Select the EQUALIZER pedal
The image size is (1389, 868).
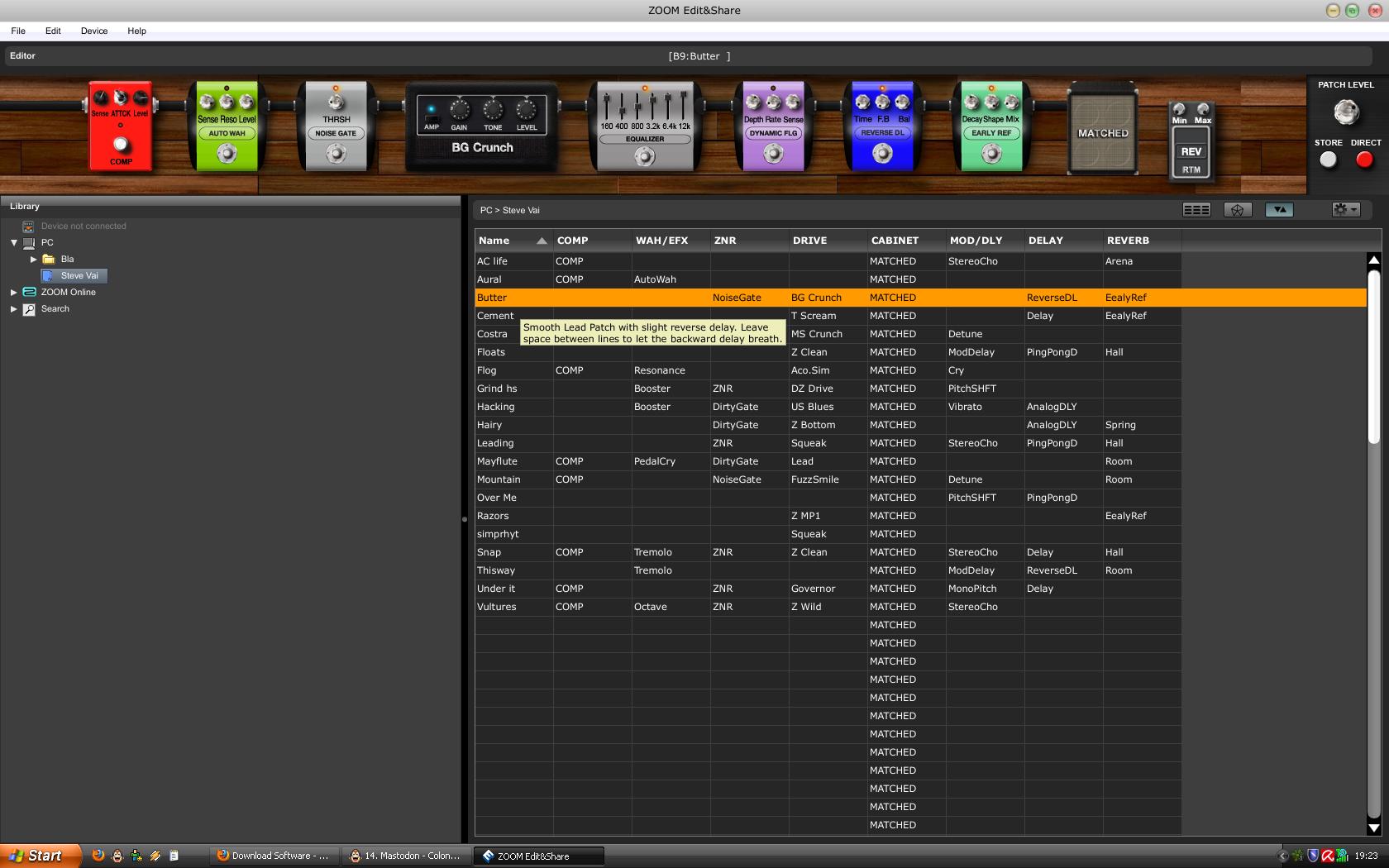pyautogui.click(x=645, y=126)
